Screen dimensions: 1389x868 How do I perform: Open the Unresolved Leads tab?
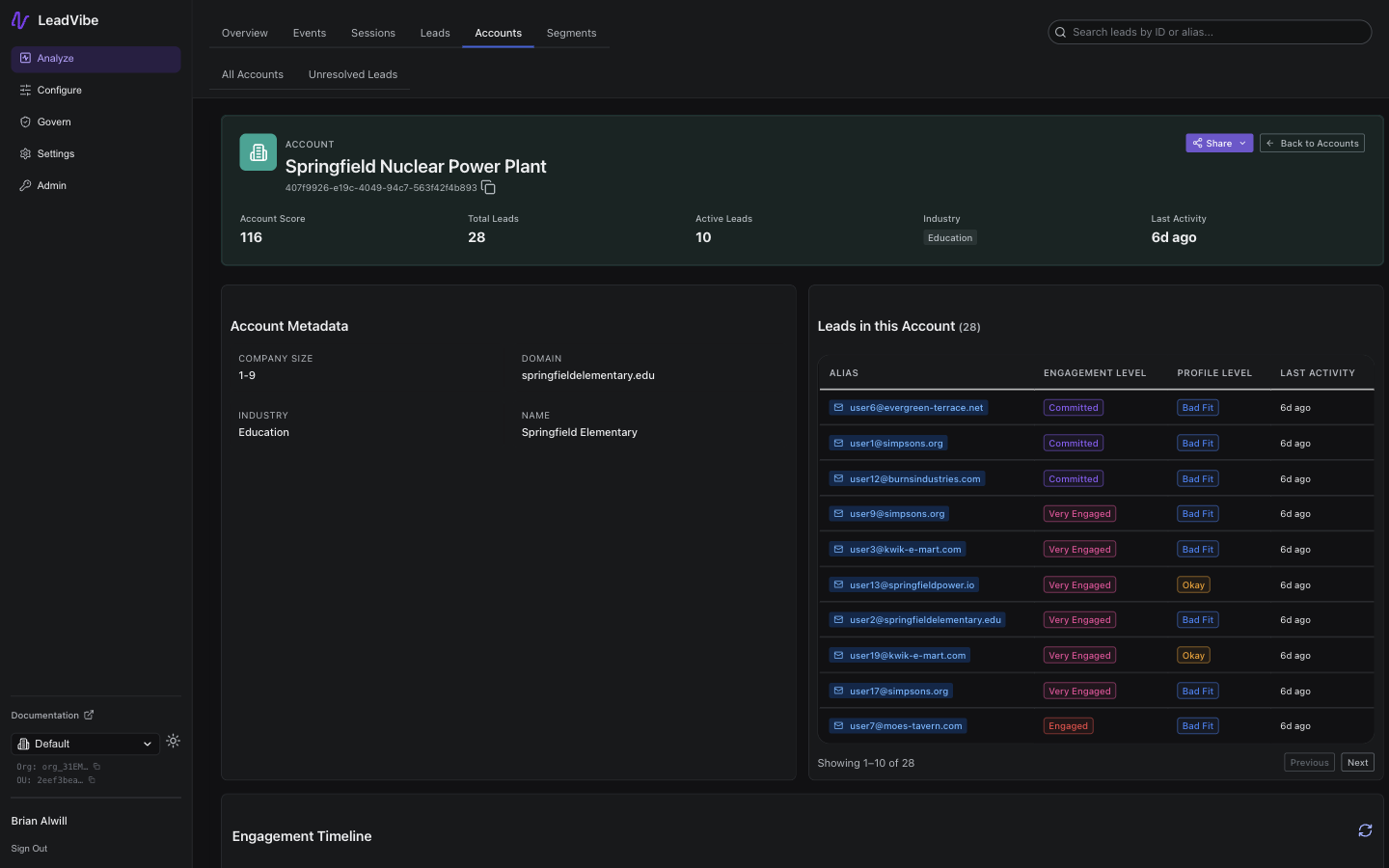pyautogui.click(x=353, y=74)
